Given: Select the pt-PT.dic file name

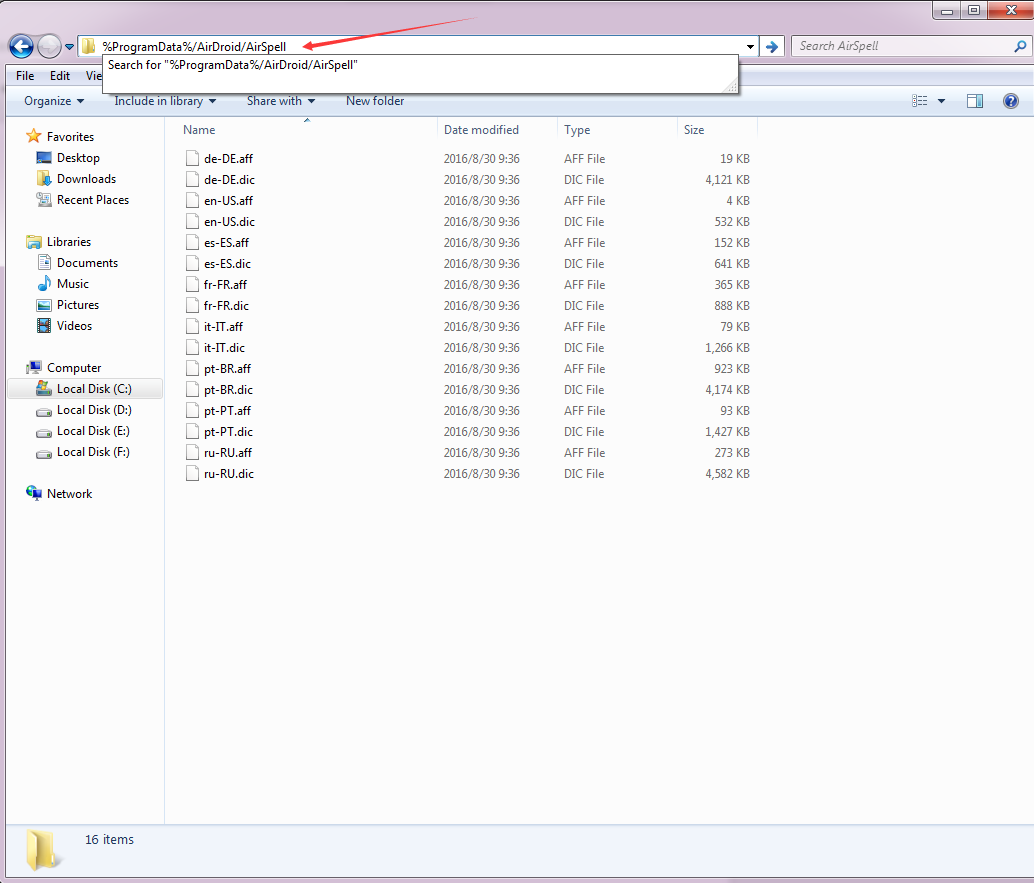Looking at the screenshot, I should pos(228,432).
